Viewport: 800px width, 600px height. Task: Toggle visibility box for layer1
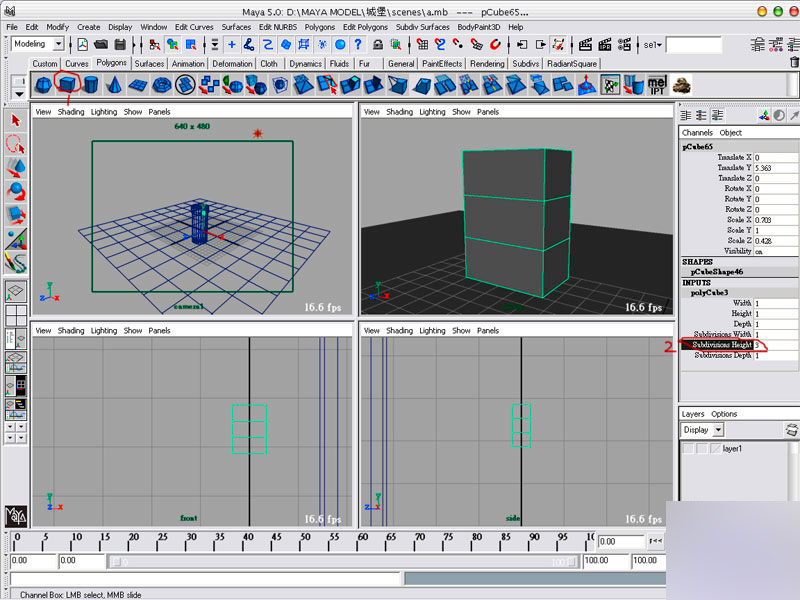pos(688,449)
